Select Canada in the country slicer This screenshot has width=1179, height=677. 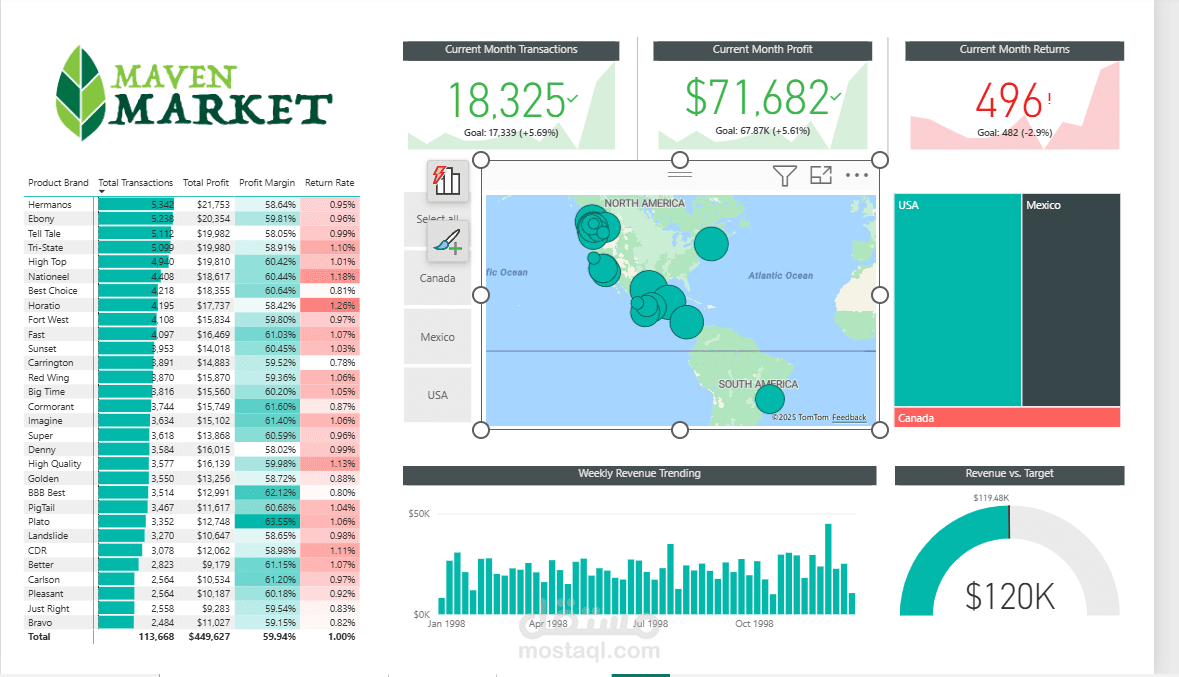click(438, 278)
